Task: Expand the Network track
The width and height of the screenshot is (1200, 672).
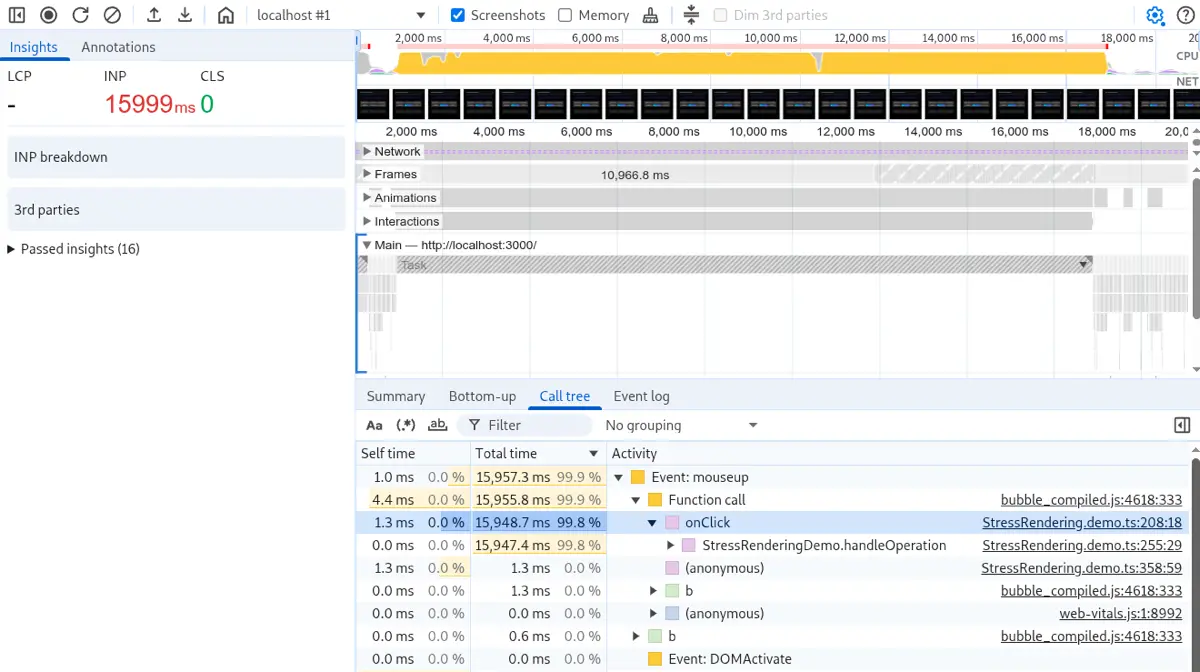Action: [x=367, y=152]
